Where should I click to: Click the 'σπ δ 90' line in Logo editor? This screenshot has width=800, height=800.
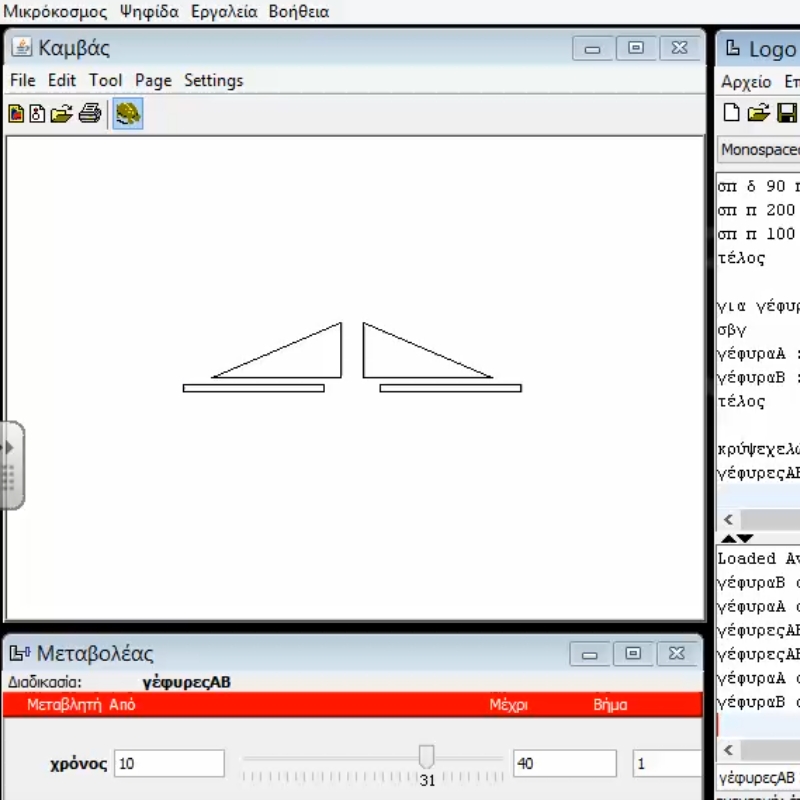click(x=757, y=186)
